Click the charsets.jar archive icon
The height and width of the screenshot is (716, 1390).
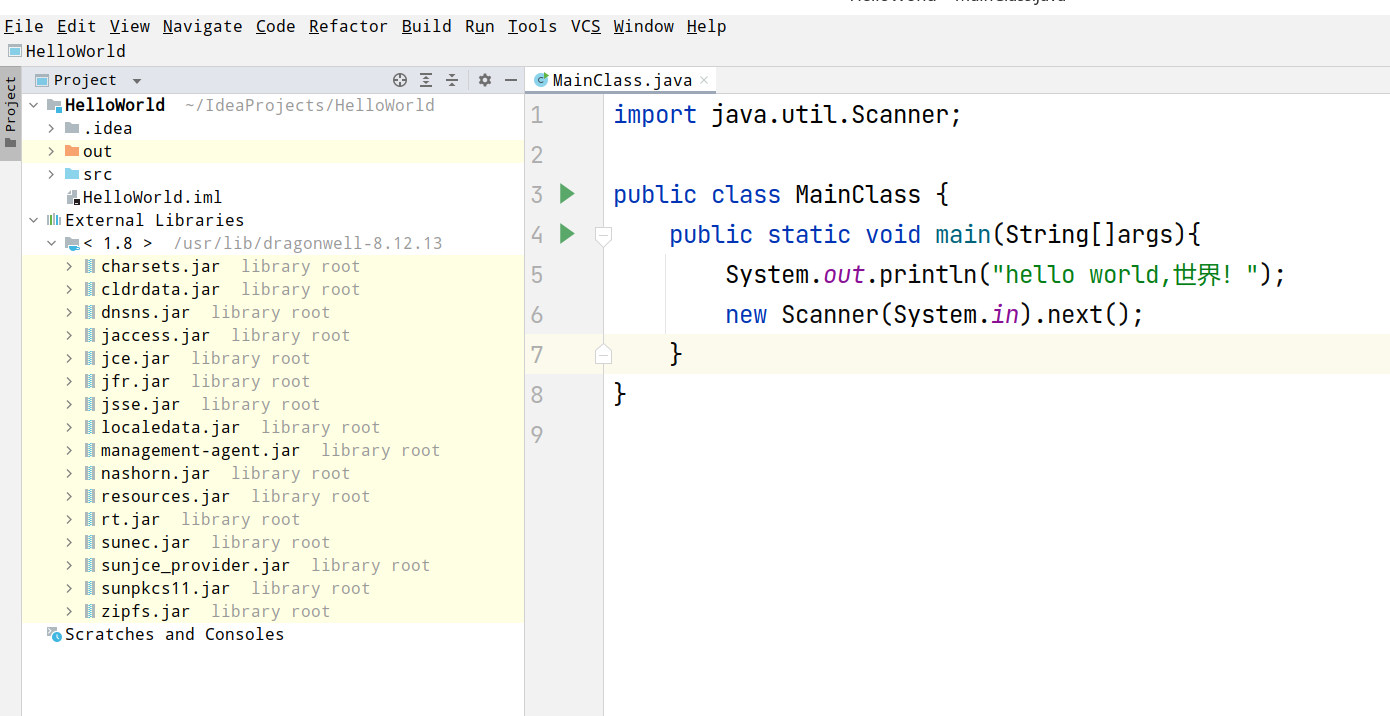[90, 266]
